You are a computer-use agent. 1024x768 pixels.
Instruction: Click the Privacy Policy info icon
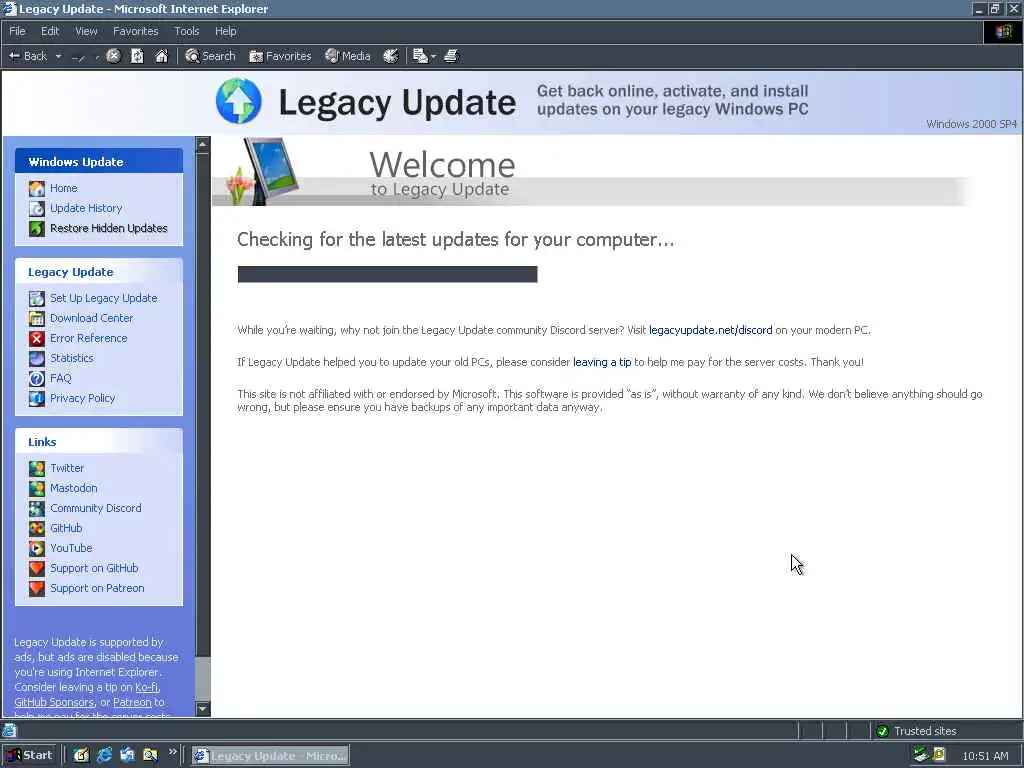(x=37, y=398)
